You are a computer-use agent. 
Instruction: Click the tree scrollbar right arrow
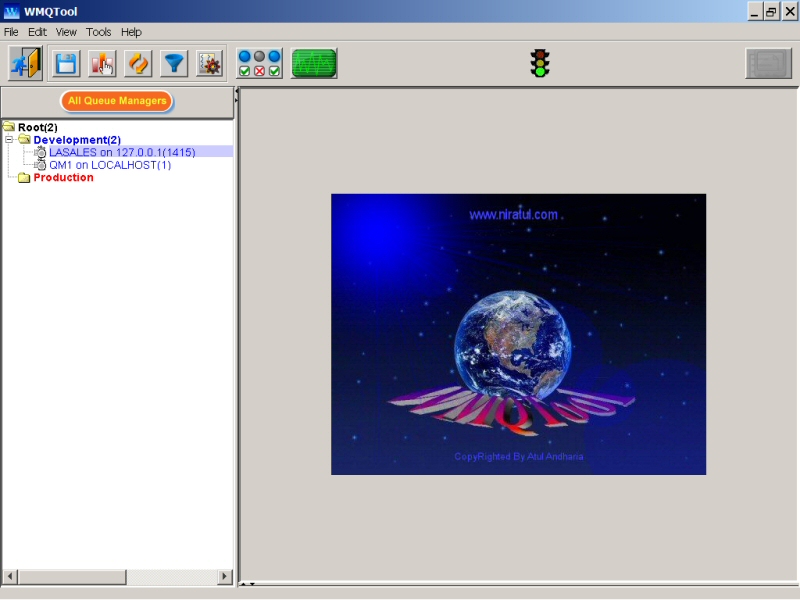point(224,577)
